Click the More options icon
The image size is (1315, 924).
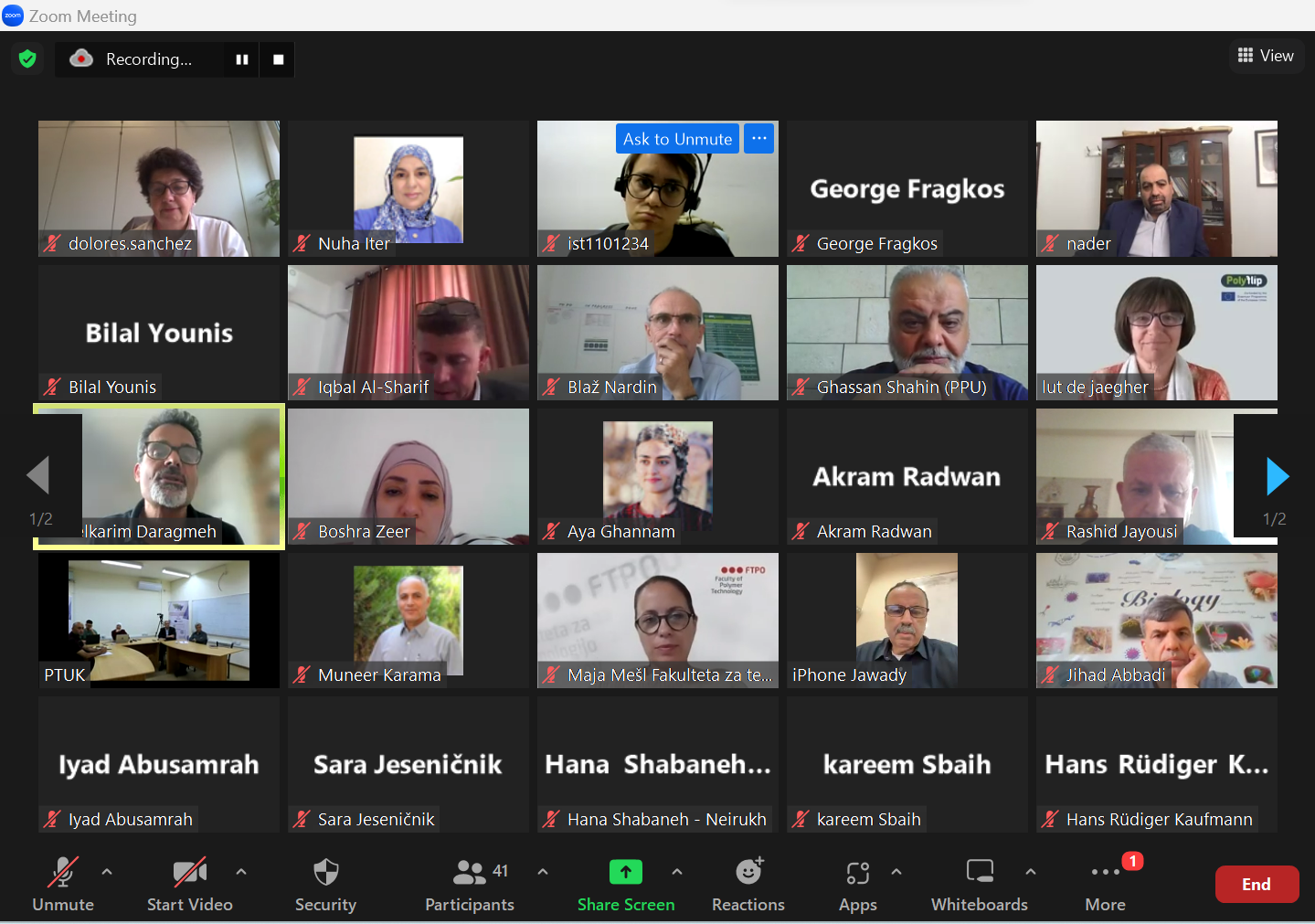tap(1105, 872)
